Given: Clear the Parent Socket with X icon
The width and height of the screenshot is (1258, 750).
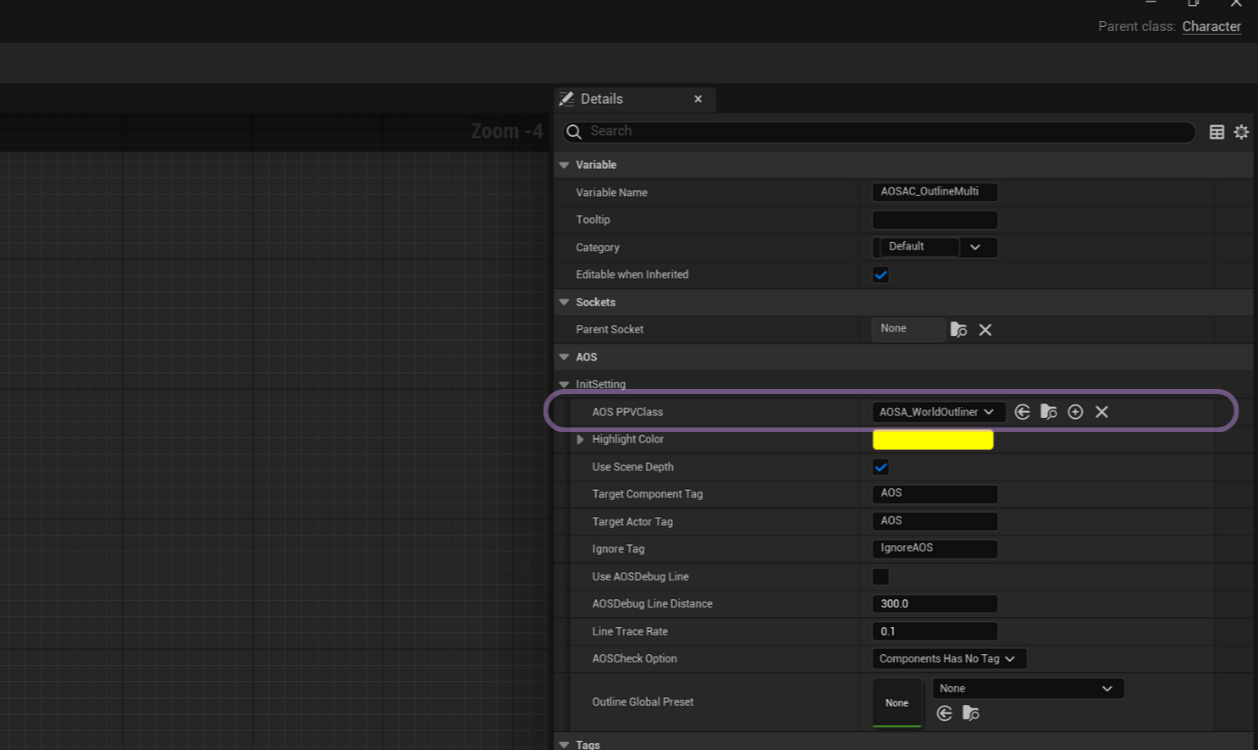Looking at the screenshot, I should click(x=985, y=330).
